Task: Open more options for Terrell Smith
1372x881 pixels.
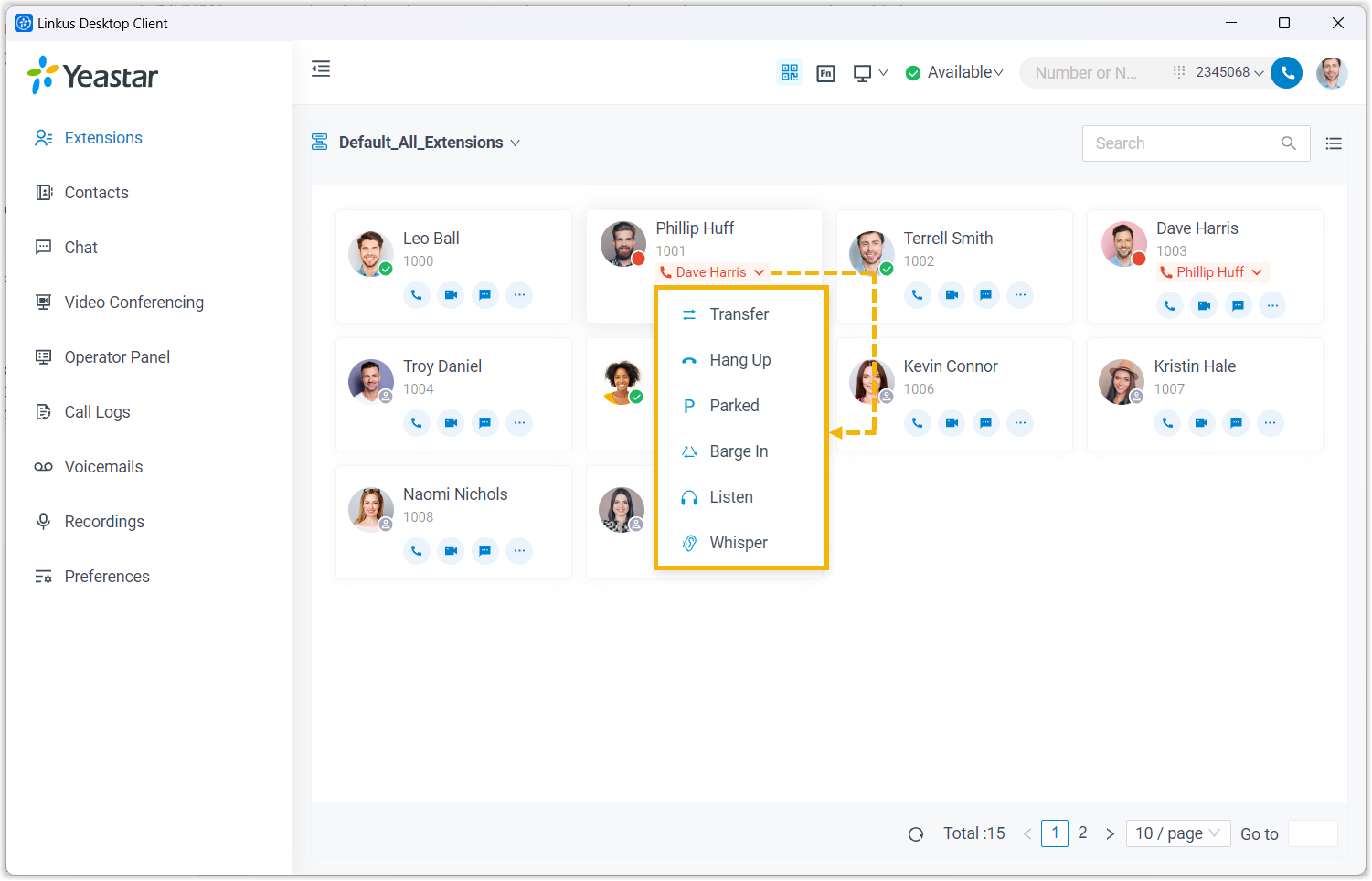Action: 1020,294
